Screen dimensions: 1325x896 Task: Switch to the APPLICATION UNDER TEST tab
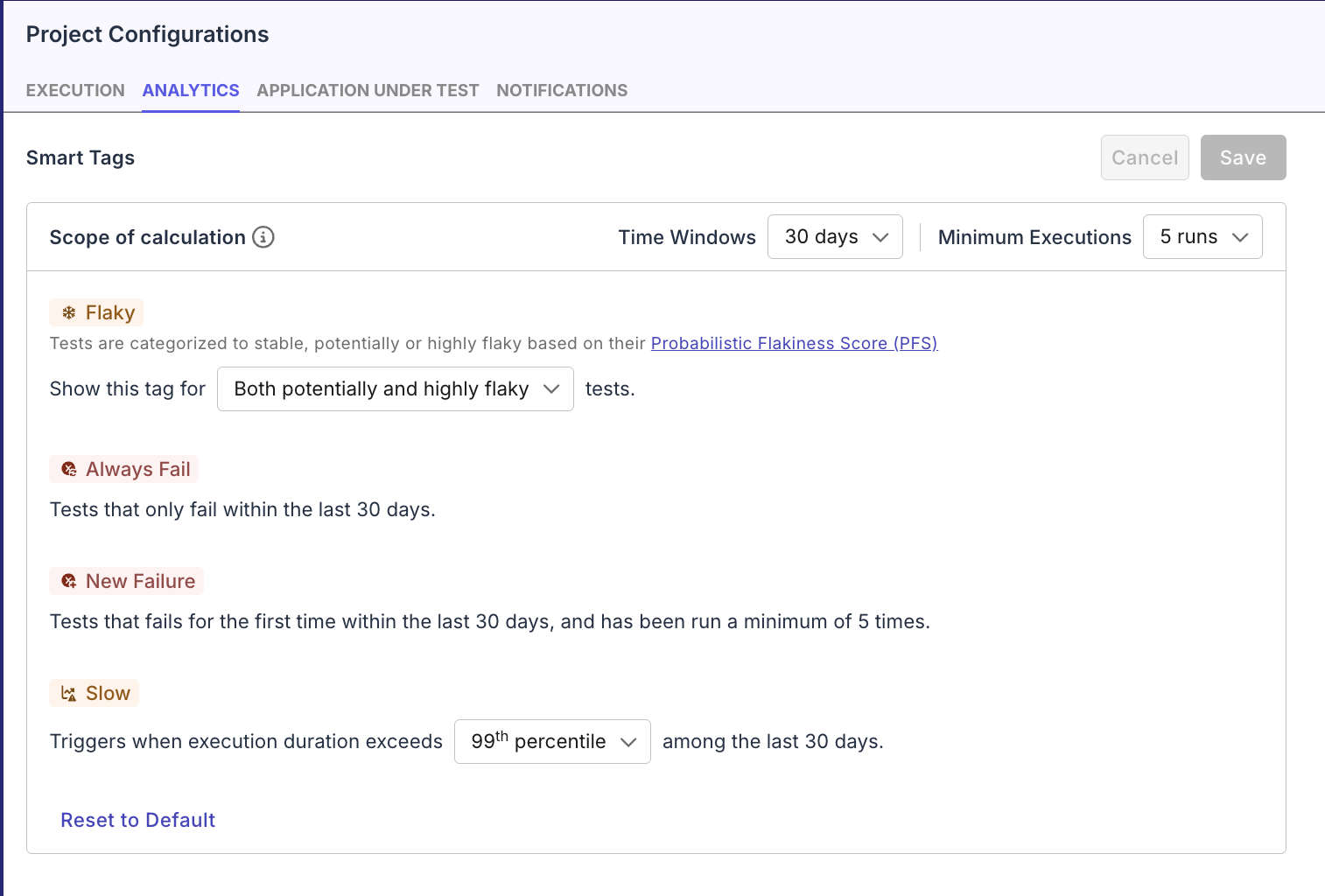367,90
